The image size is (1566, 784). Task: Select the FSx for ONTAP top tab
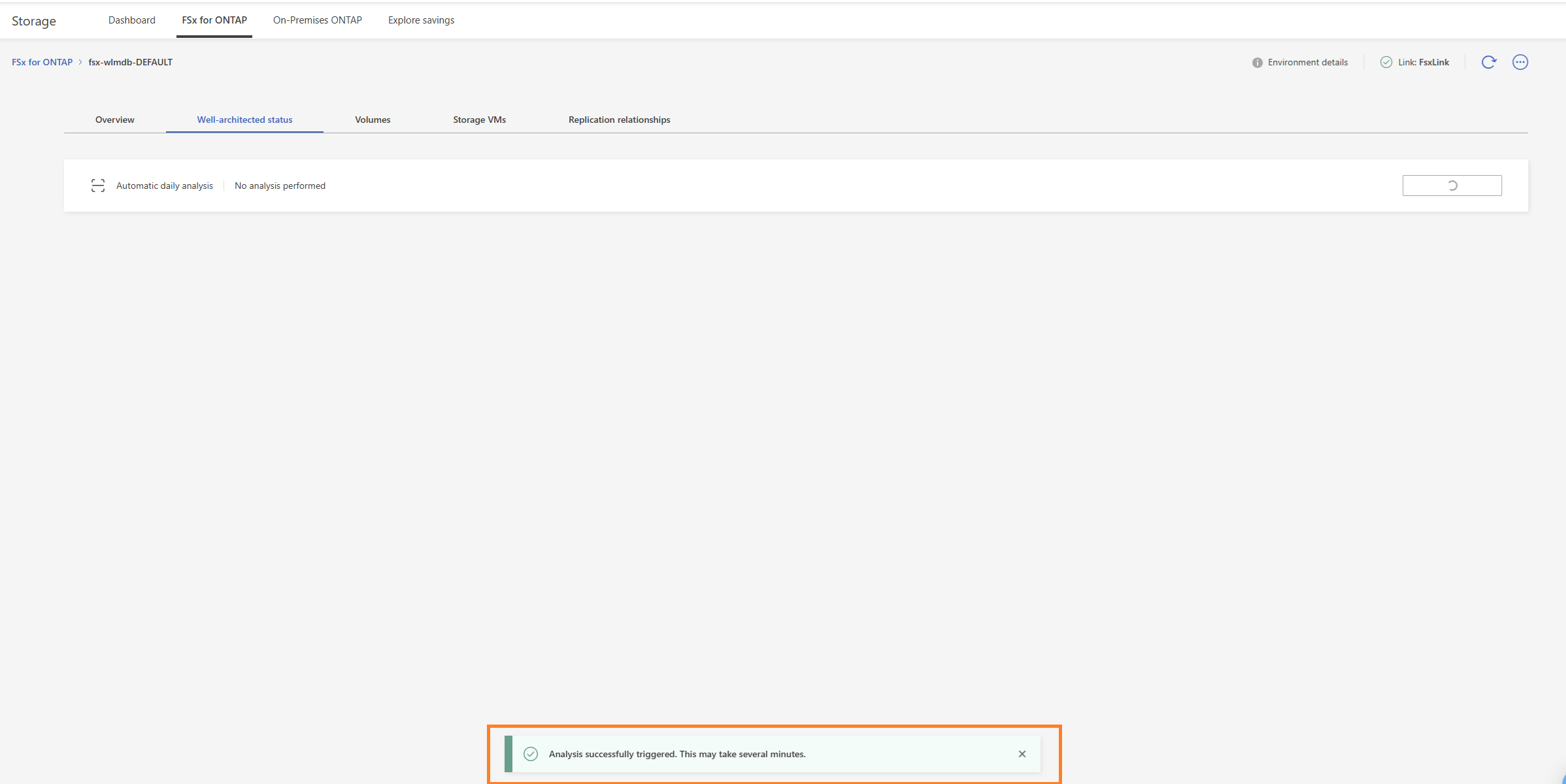[x=214, y=20]
